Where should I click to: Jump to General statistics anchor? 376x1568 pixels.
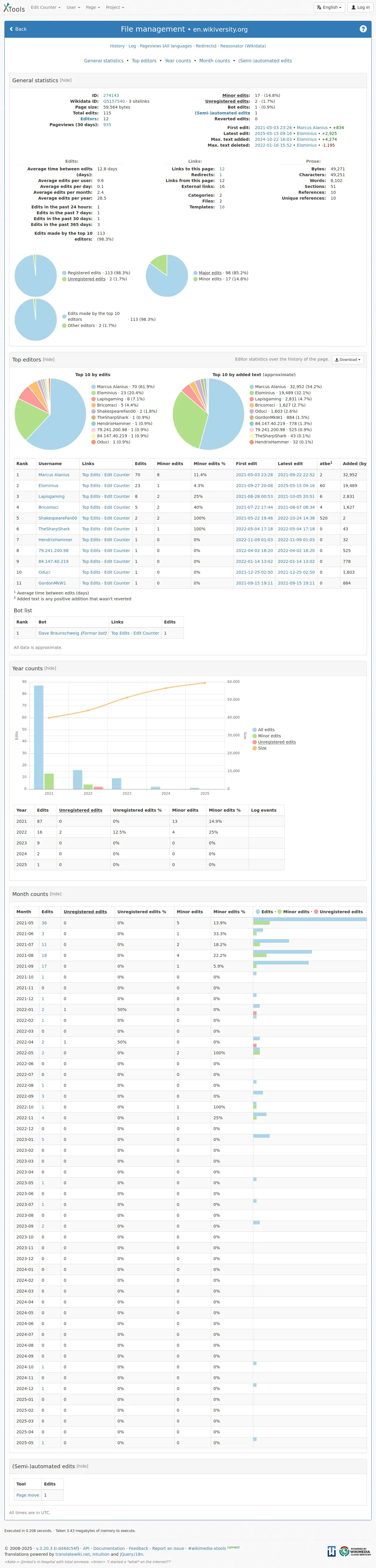104,61
